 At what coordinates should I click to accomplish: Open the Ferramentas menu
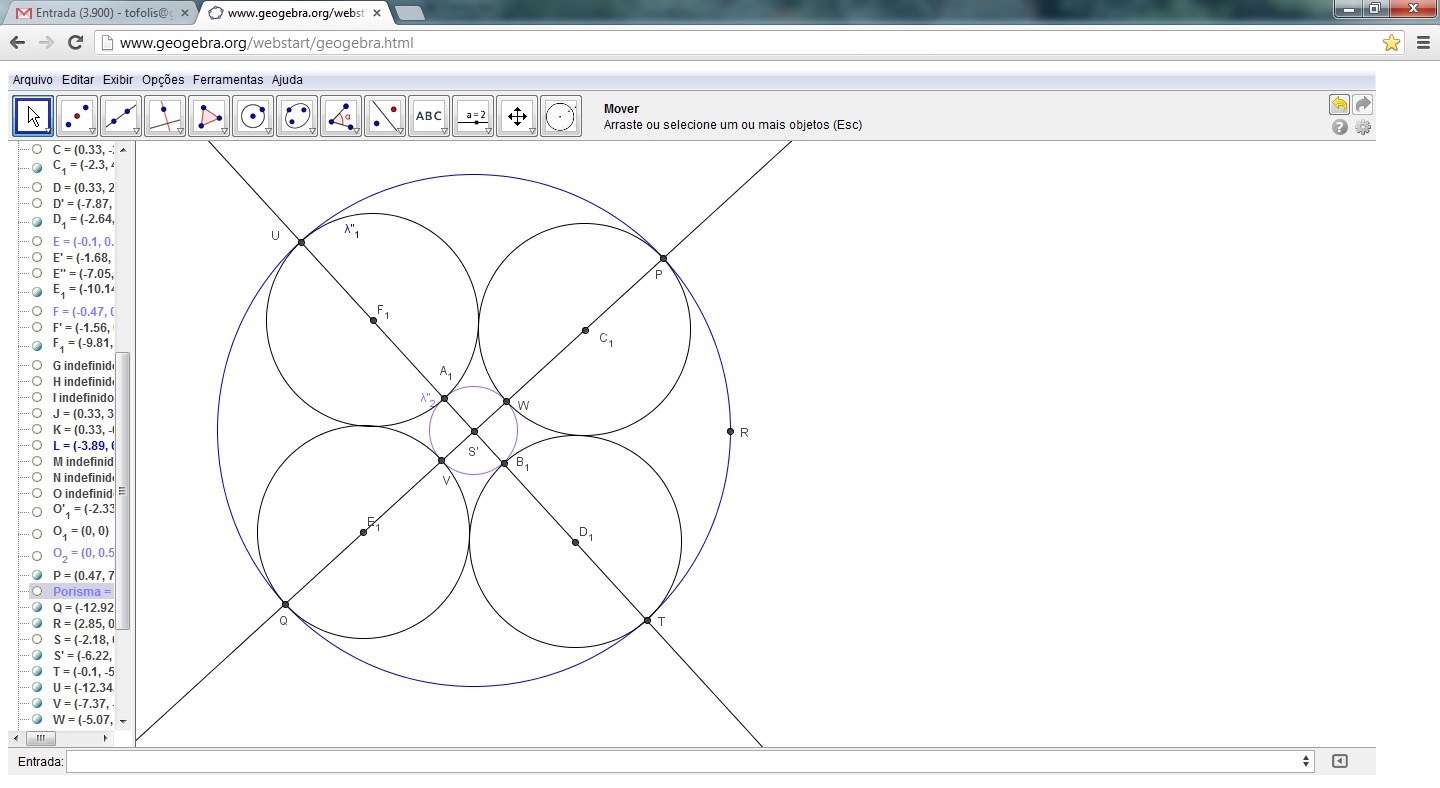228,80
